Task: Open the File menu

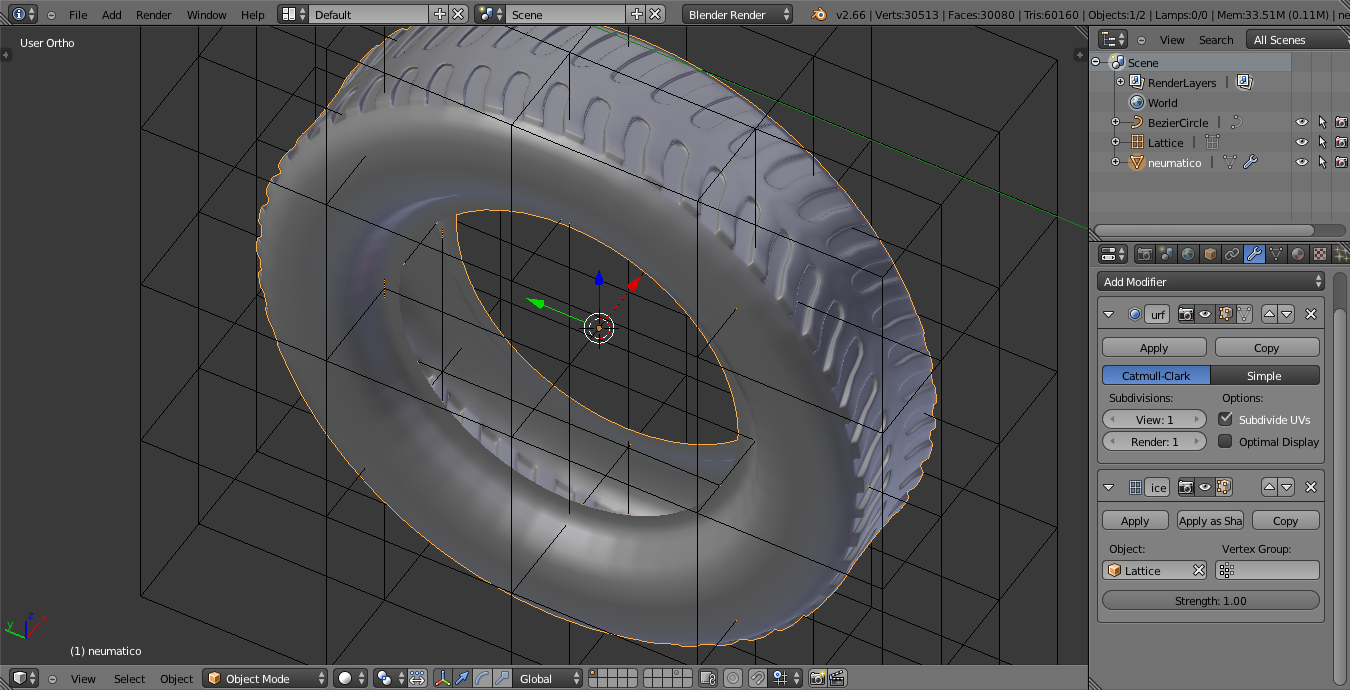Action: [x=78, y=15]
